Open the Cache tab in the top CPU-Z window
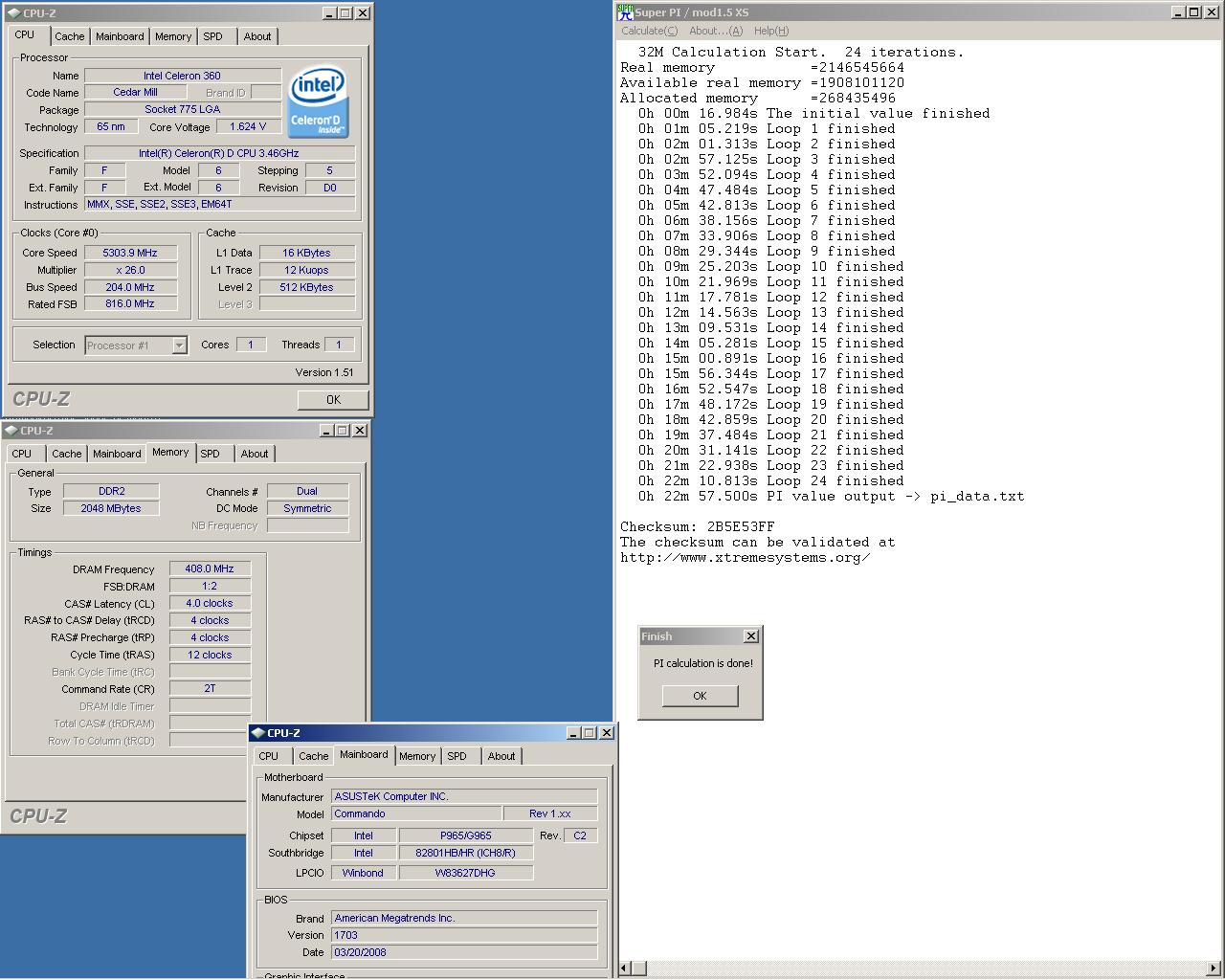The image size is (1225, 980). pos(69,36)
